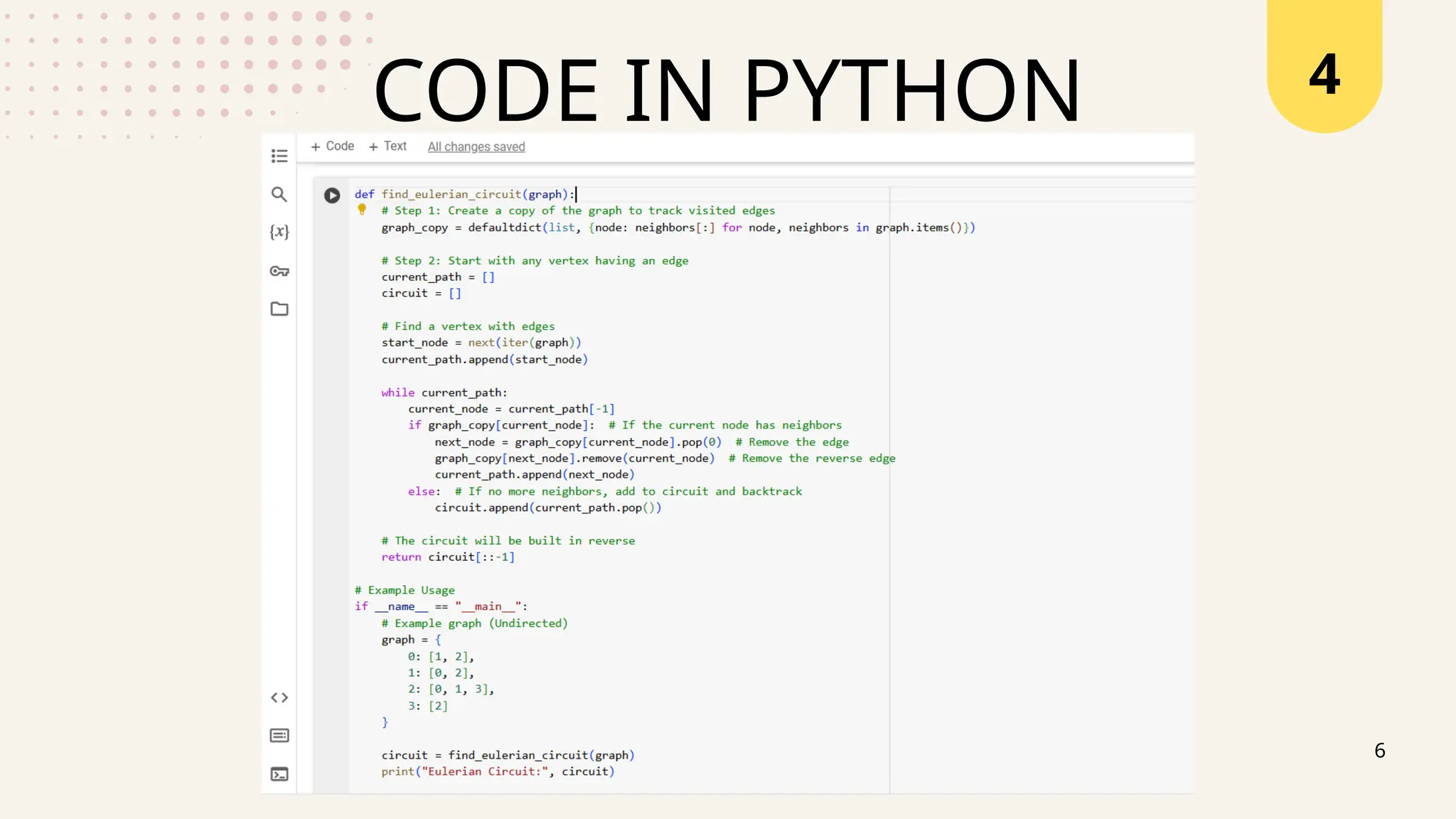
Task: Open the table of contents sidebar icon
Action: coord(279,156)
